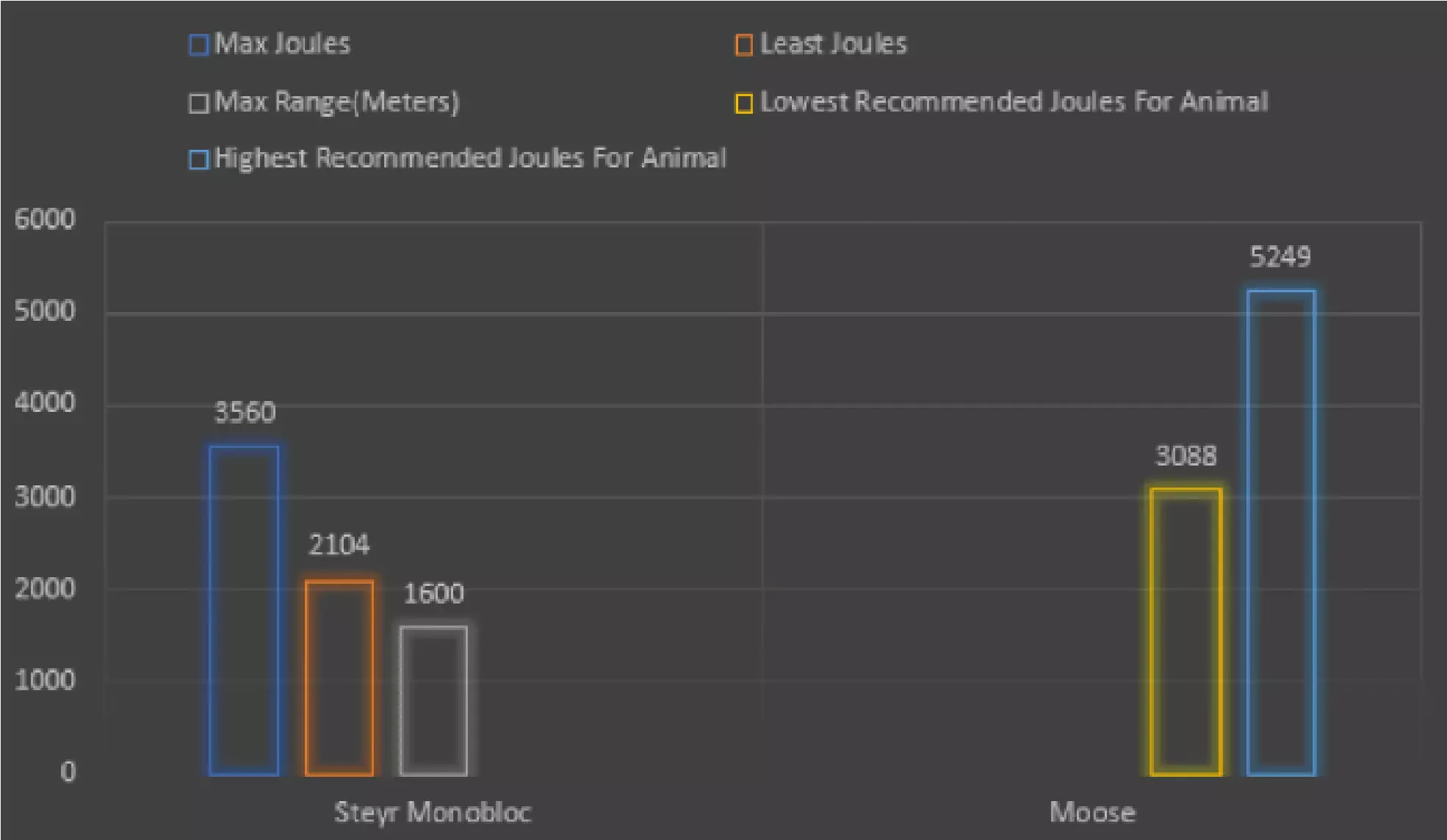The image size is (1447, 840).
Task: Click the yellow 3088 Moose bar
Action: pos(1186,631)
